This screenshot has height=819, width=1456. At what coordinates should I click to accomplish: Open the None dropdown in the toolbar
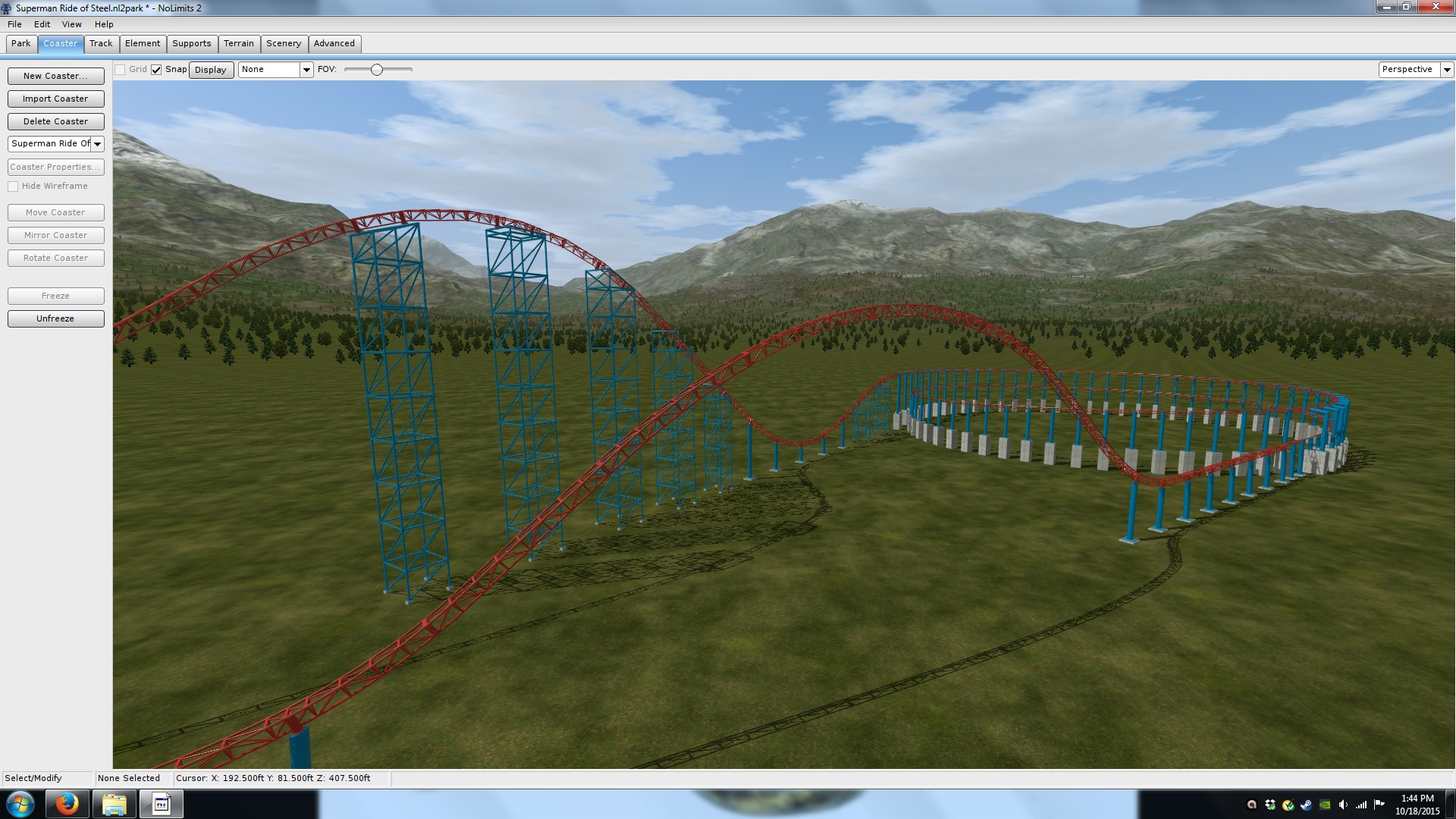point(306,70)
